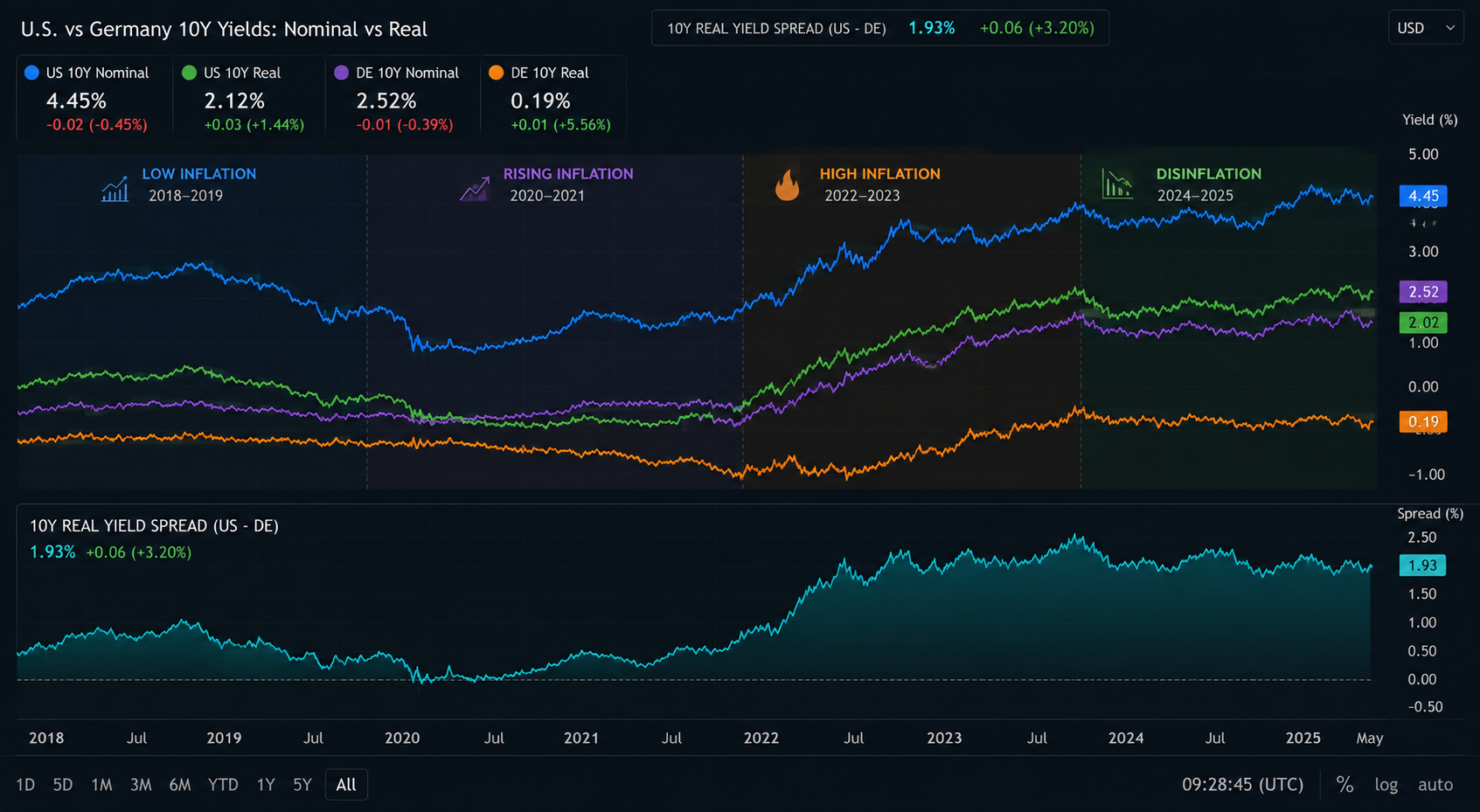Toggle DE 10Y Nominal series label
Screen dimensions: 1480x812
[407, 73]
